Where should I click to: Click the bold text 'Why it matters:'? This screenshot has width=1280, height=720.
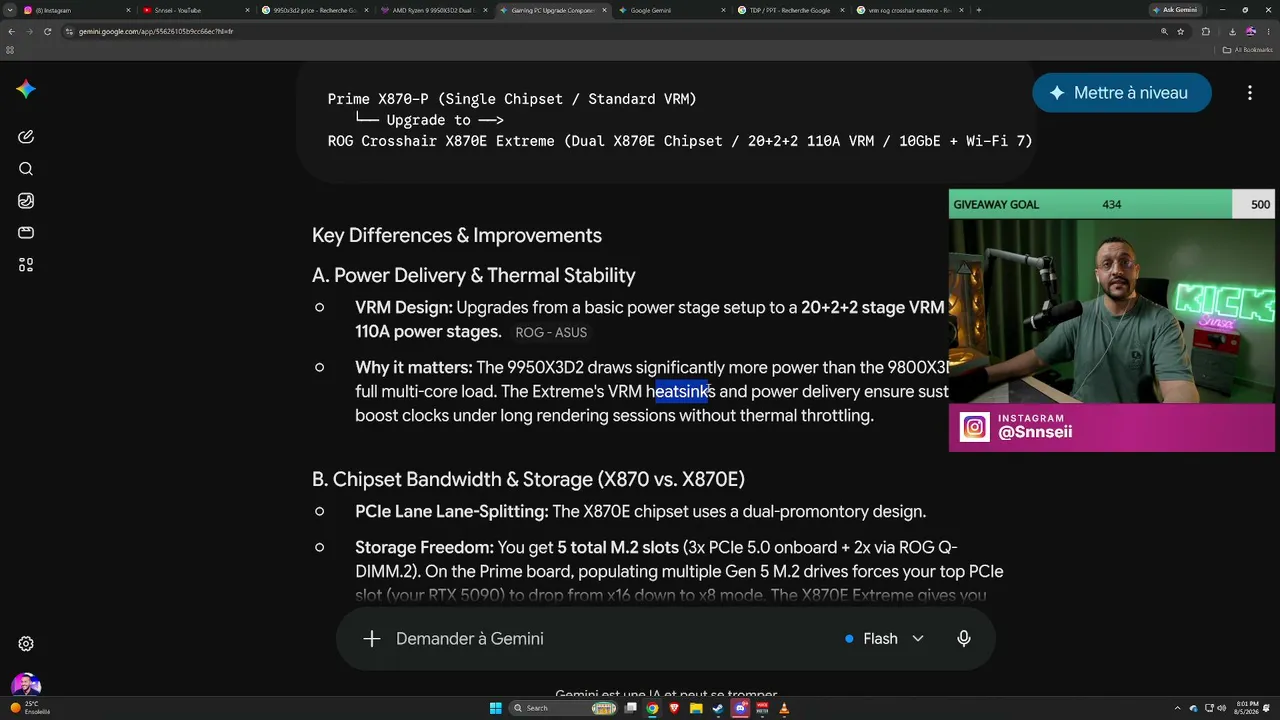(x=414, y=368)
